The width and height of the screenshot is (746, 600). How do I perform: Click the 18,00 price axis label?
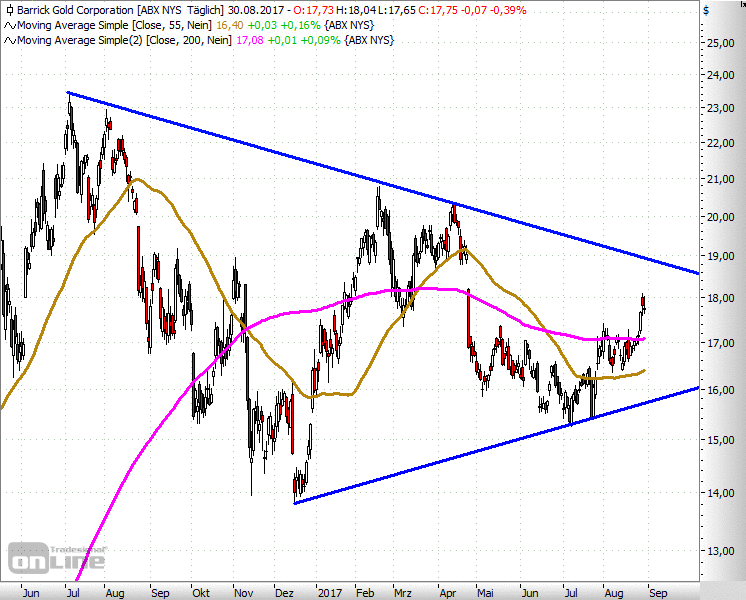click(721, 298)
